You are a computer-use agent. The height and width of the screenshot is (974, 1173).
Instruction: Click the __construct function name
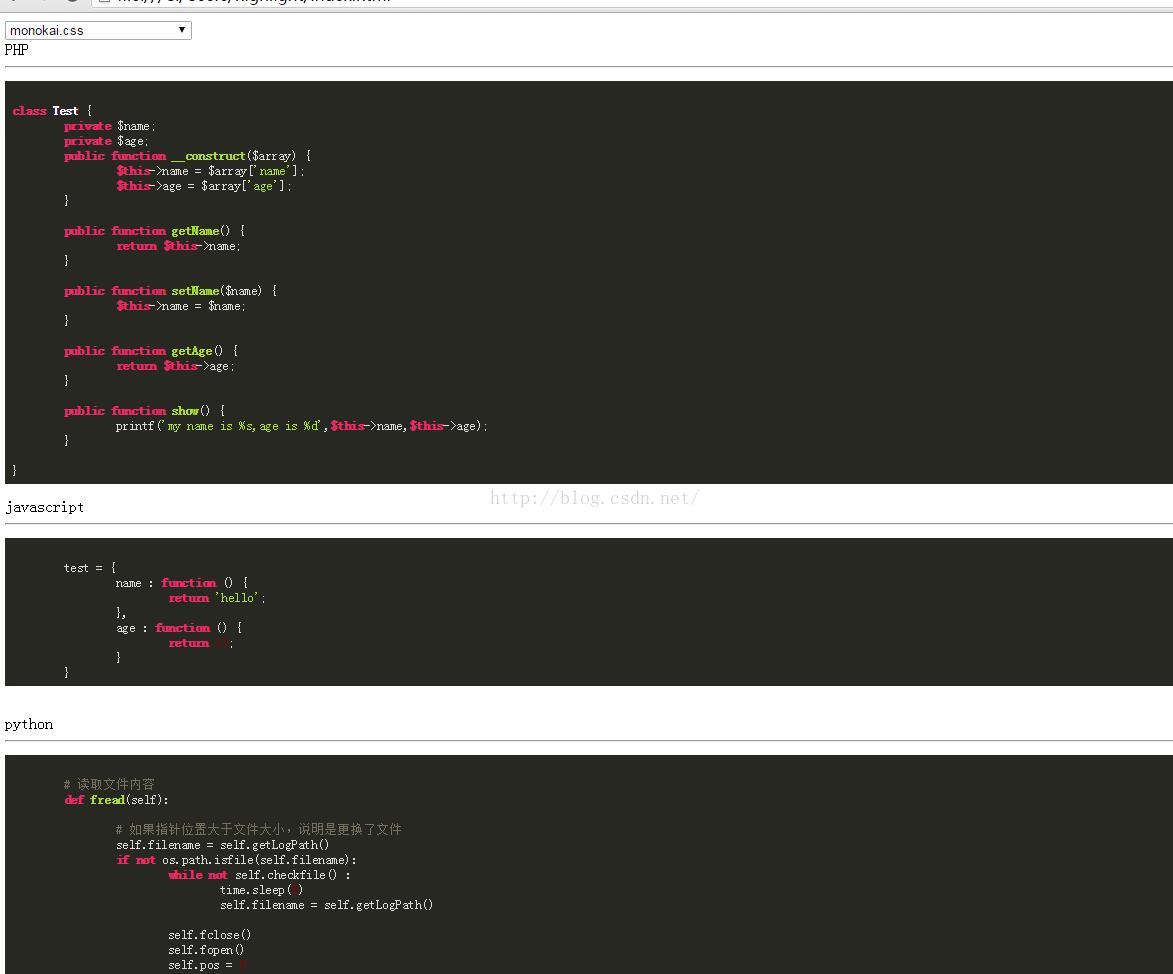(208, 156)
